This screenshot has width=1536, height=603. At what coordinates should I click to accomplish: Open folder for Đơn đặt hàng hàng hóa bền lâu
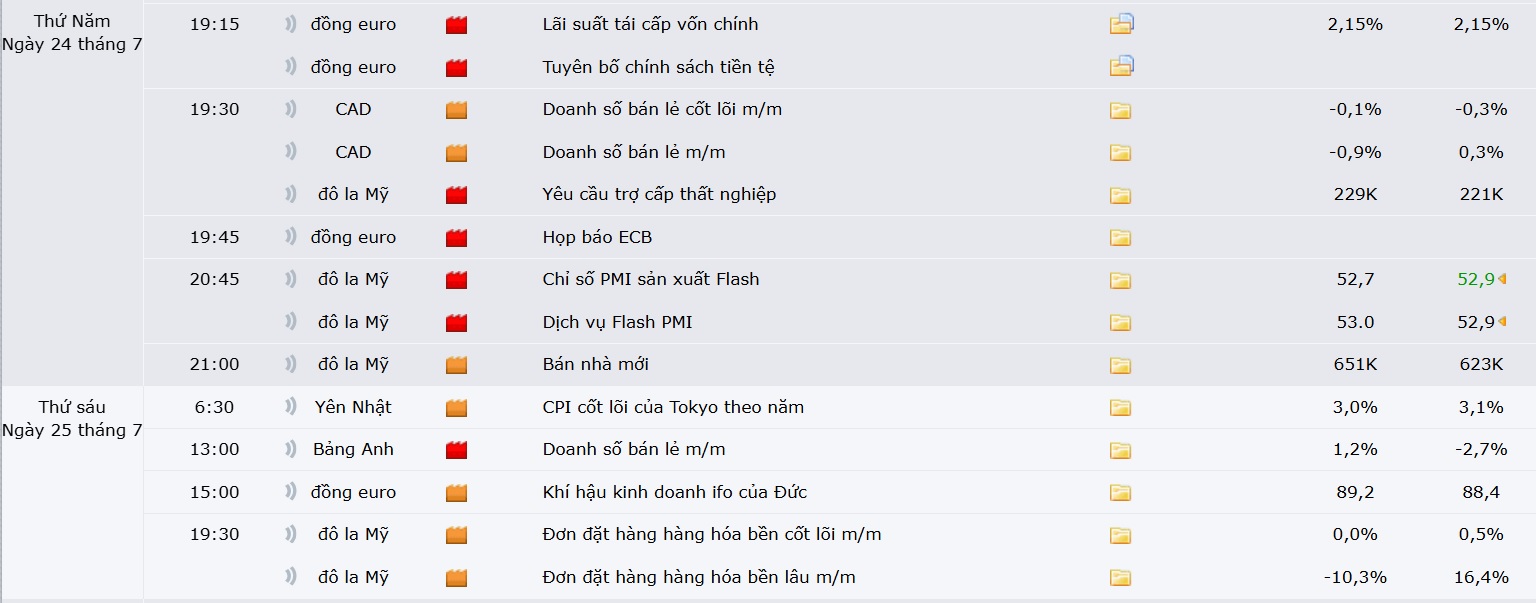click(x=1120, y=578)
